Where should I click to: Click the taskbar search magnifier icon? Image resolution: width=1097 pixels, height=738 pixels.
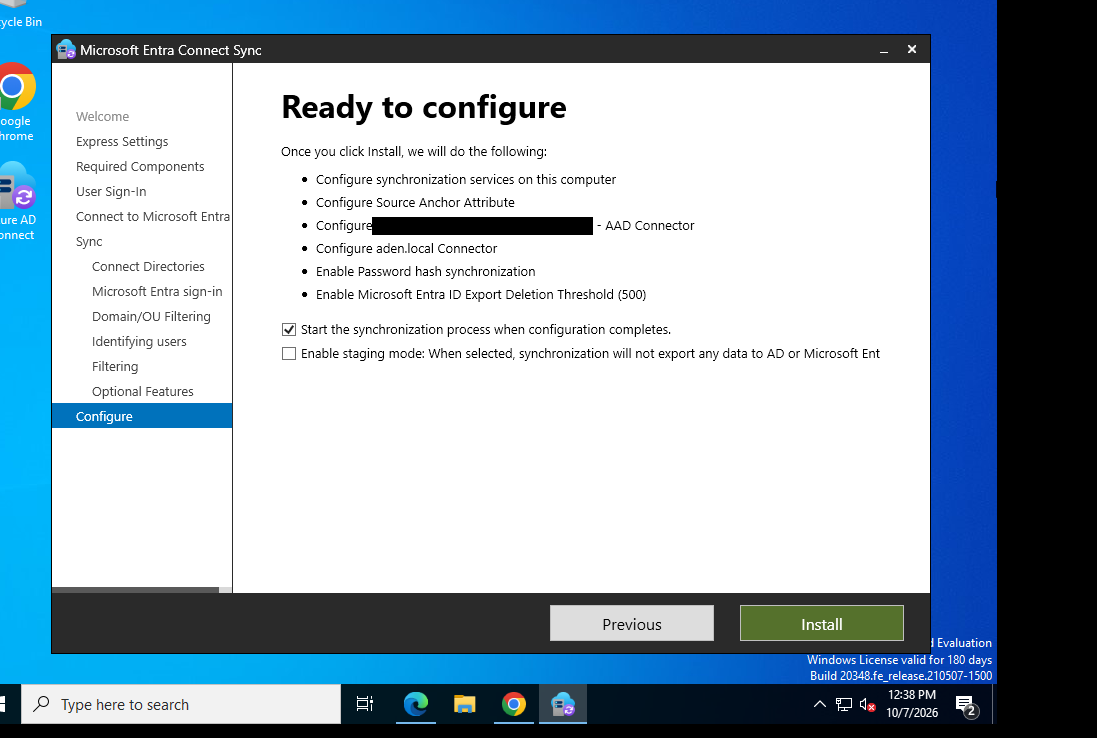coord(42,704)
